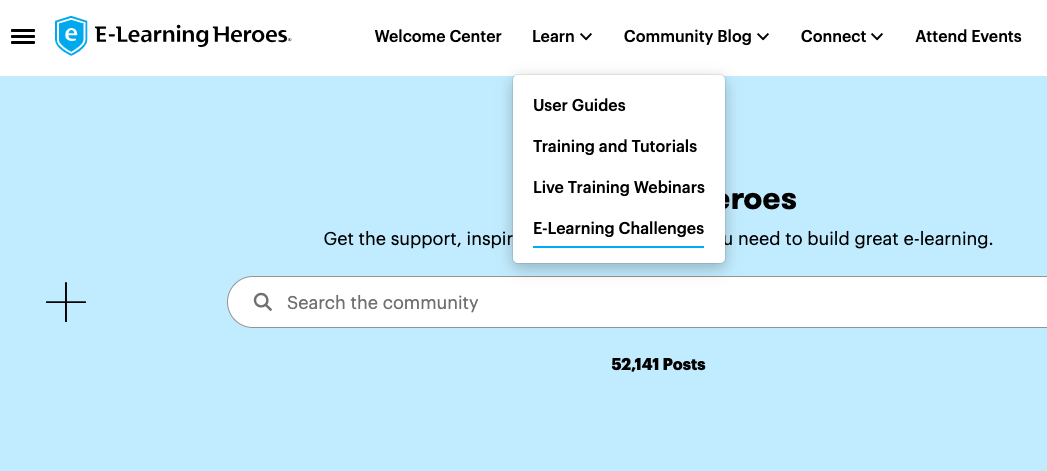
Task: Go to the Welcome Center page
Action: coord(438,37)
